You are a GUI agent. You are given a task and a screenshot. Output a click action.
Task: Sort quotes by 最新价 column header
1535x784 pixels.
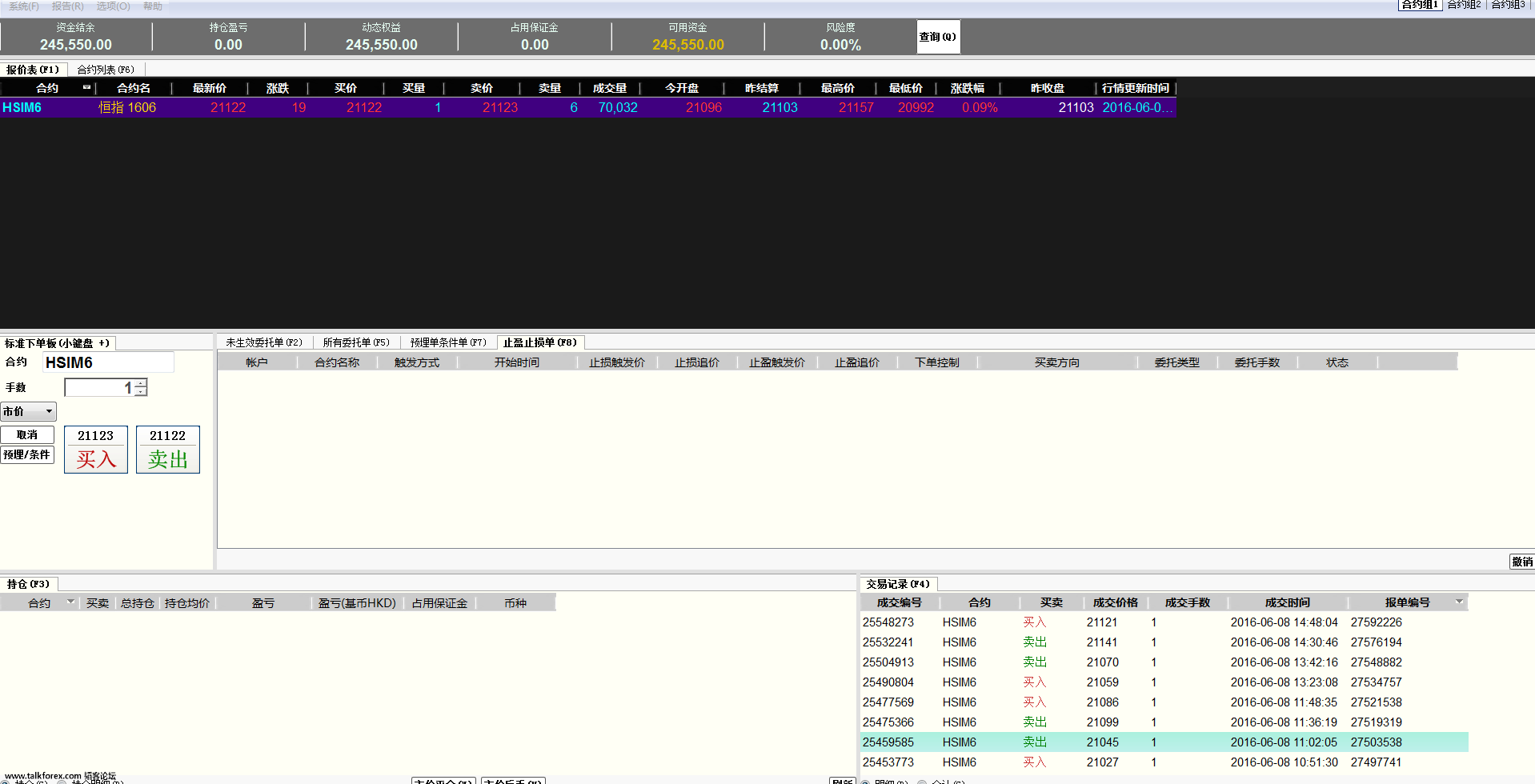pyautogui.click(x=210, y=88)
